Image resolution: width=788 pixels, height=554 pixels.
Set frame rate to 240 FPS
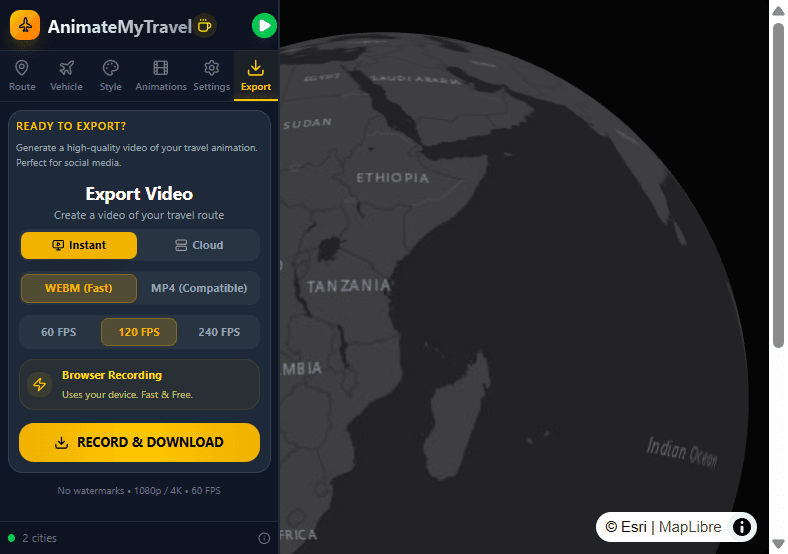219,332
